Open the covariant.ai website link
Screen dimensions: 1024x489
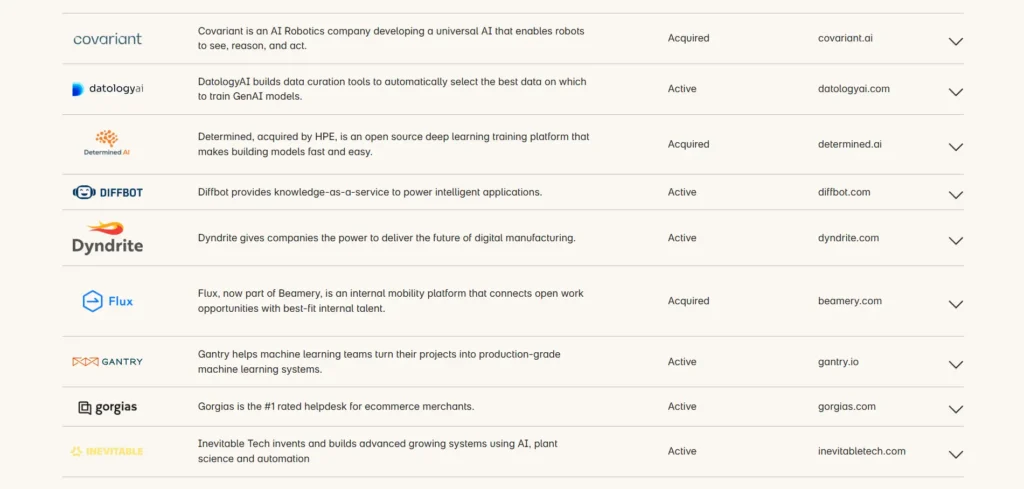tap(845, 38)
